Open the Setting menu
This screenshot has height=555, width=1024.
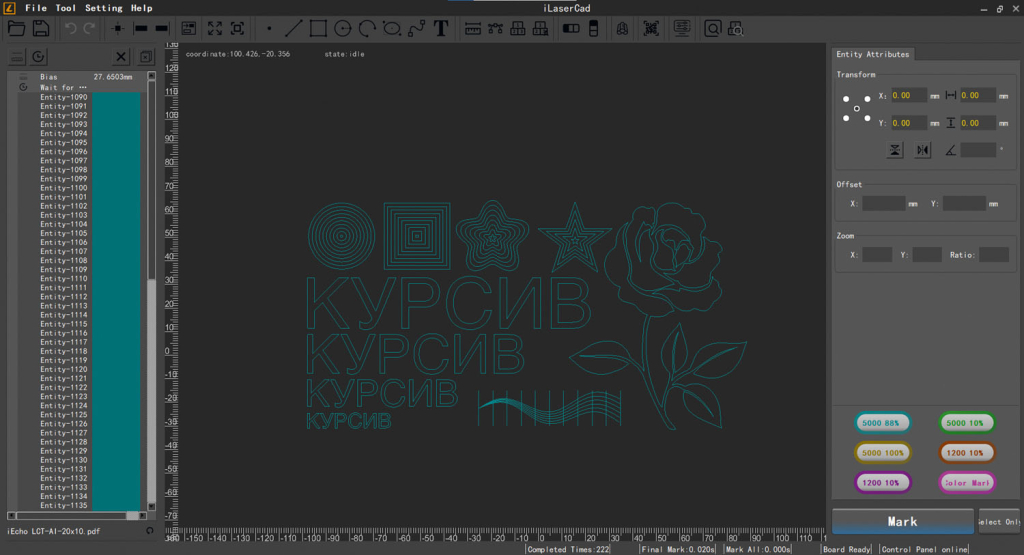(x=103, y=8)
